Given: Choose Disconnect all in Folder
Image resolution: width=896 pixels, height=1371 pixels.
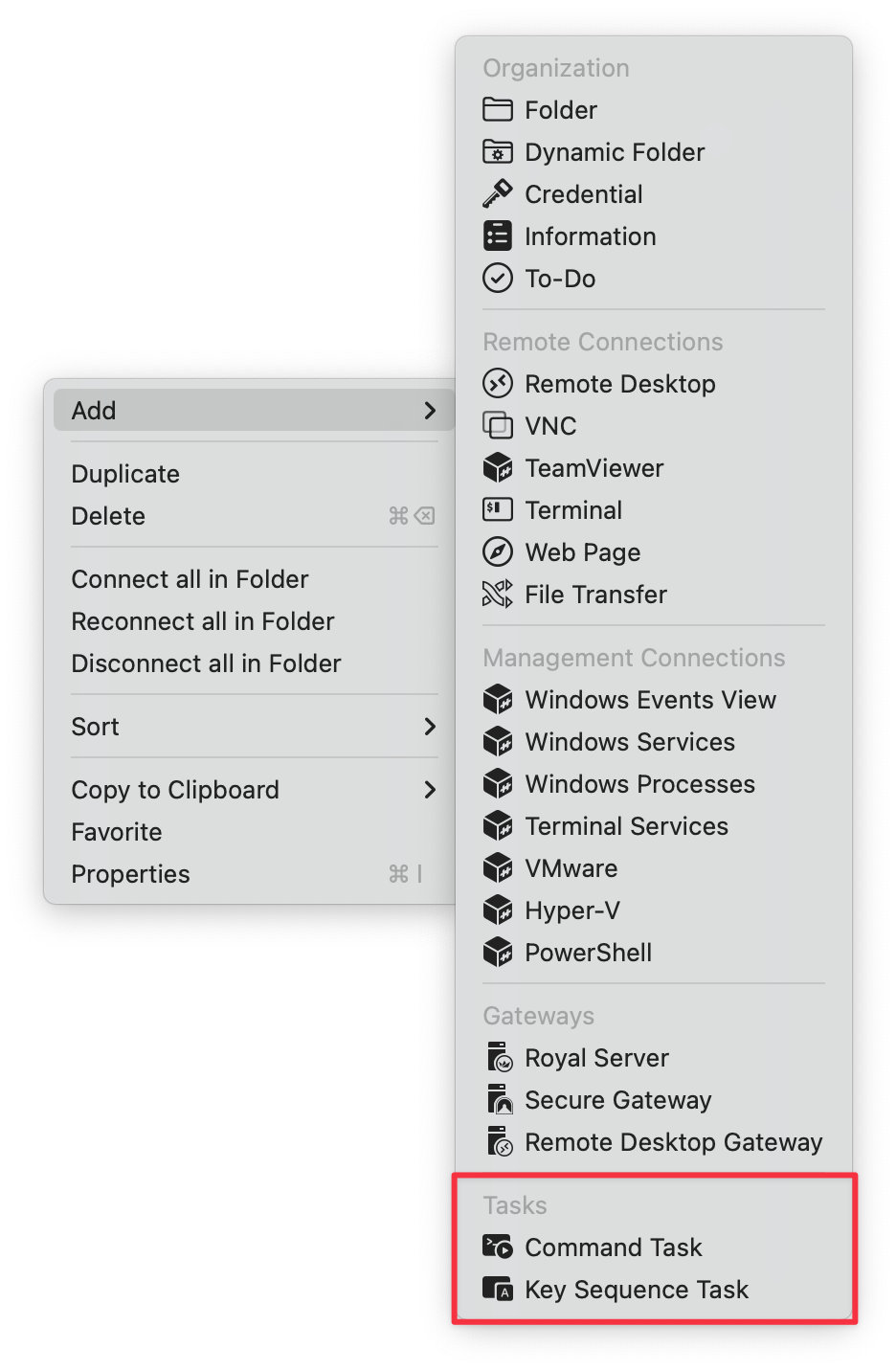Looking at the screenshot, I should [x=254, y=663].
